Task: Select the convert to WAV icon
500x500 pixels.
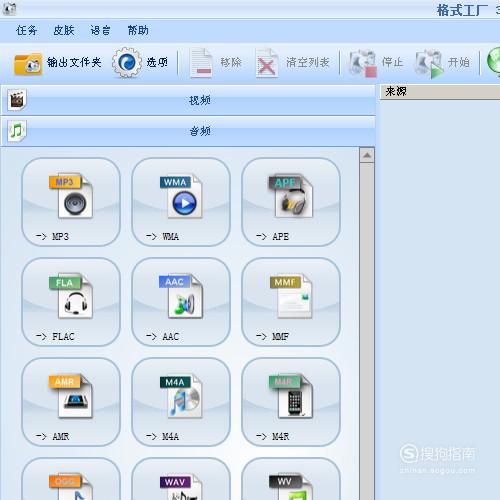Action: point(181,479)
